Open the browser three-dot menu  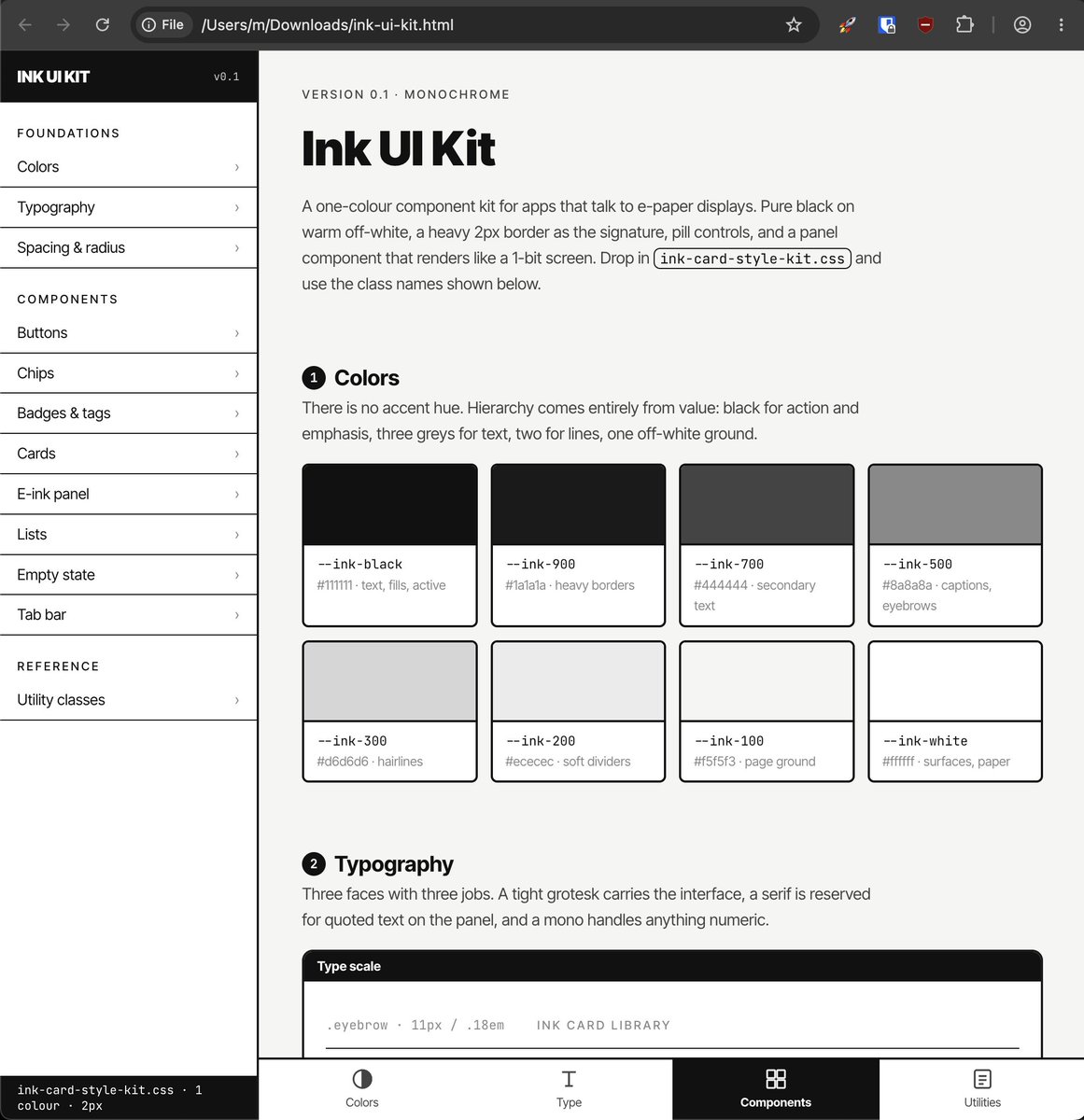pos(1061,25)
